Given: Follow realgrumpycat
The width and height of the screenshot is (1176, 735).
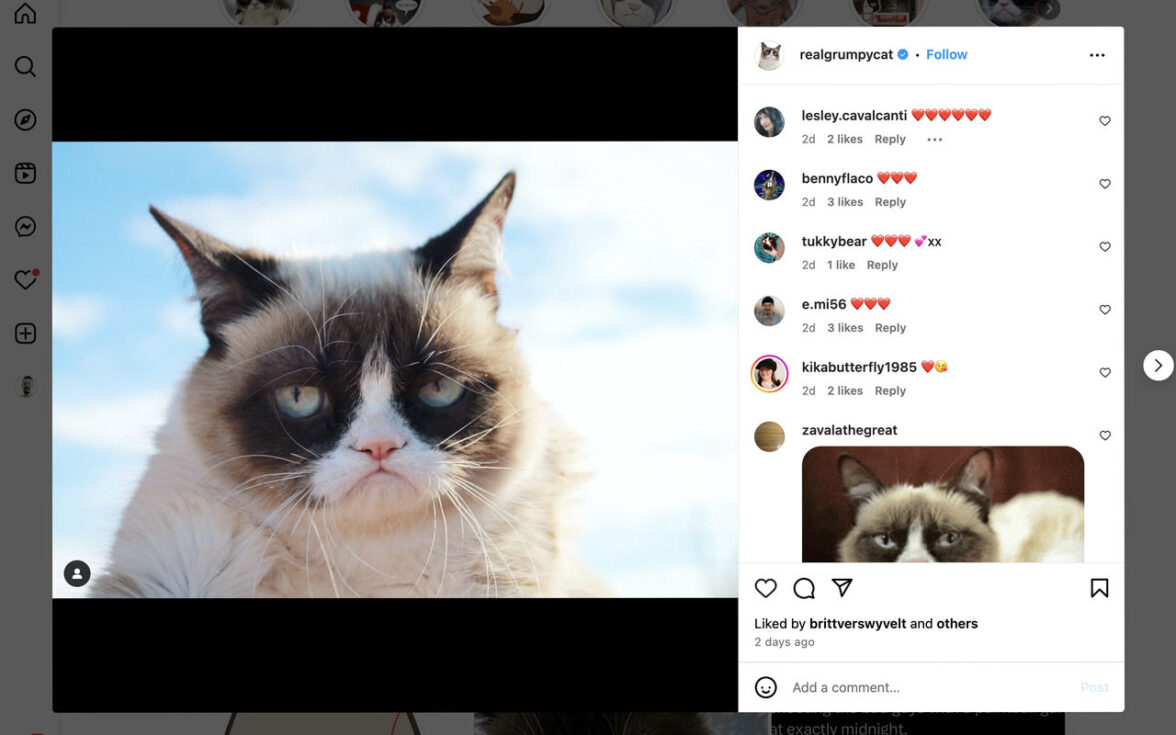Looking at the screenshot, I should click(946, 55).
